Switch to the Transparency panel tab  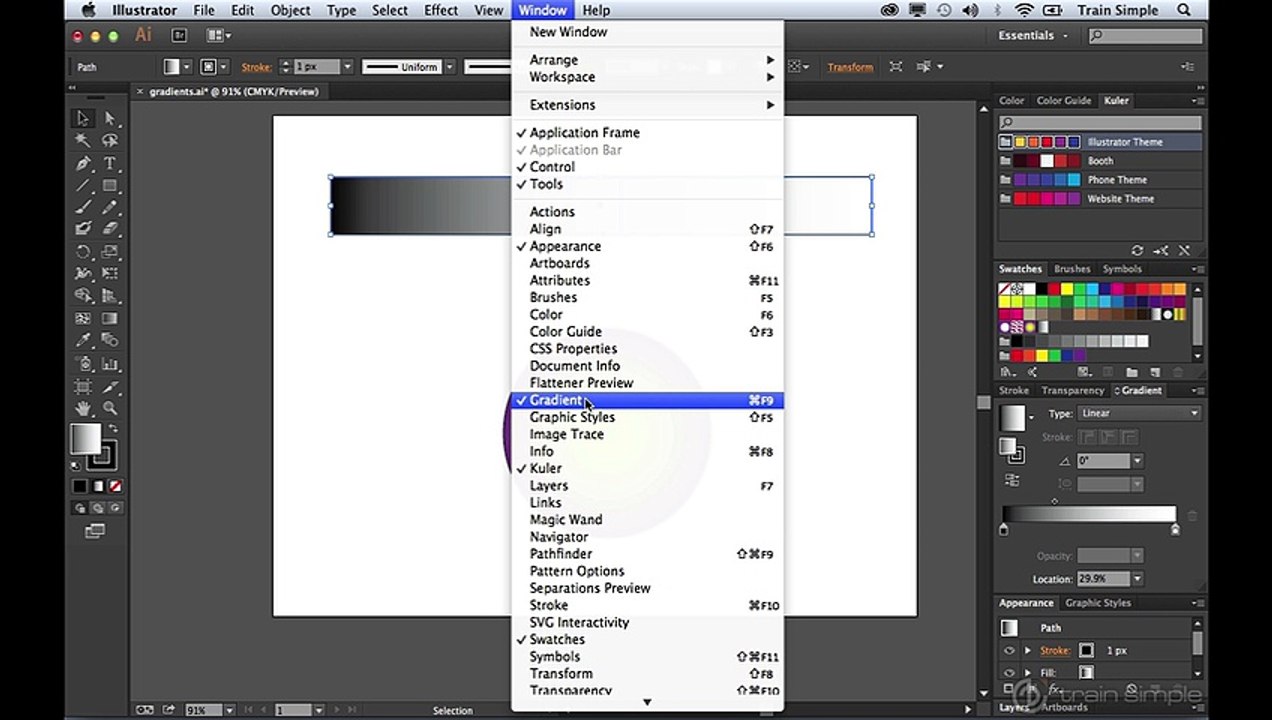(x=1072, y=391)
